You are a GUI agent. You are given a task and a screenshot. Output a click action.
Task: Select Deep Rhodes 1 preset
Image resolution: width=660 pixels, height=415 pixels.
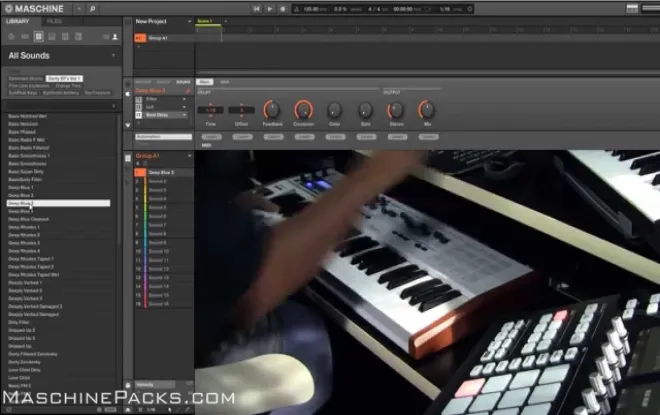pos(24,227)
